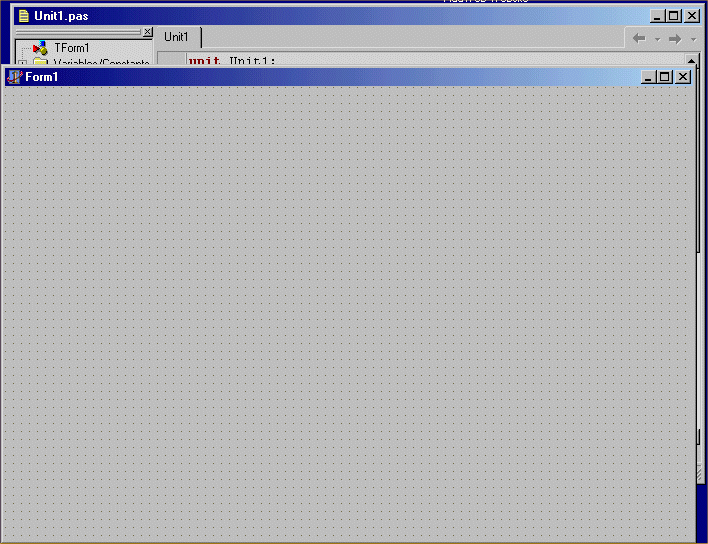Close the Code Explorer panel
708x544 pixels.
click(148, 32)
